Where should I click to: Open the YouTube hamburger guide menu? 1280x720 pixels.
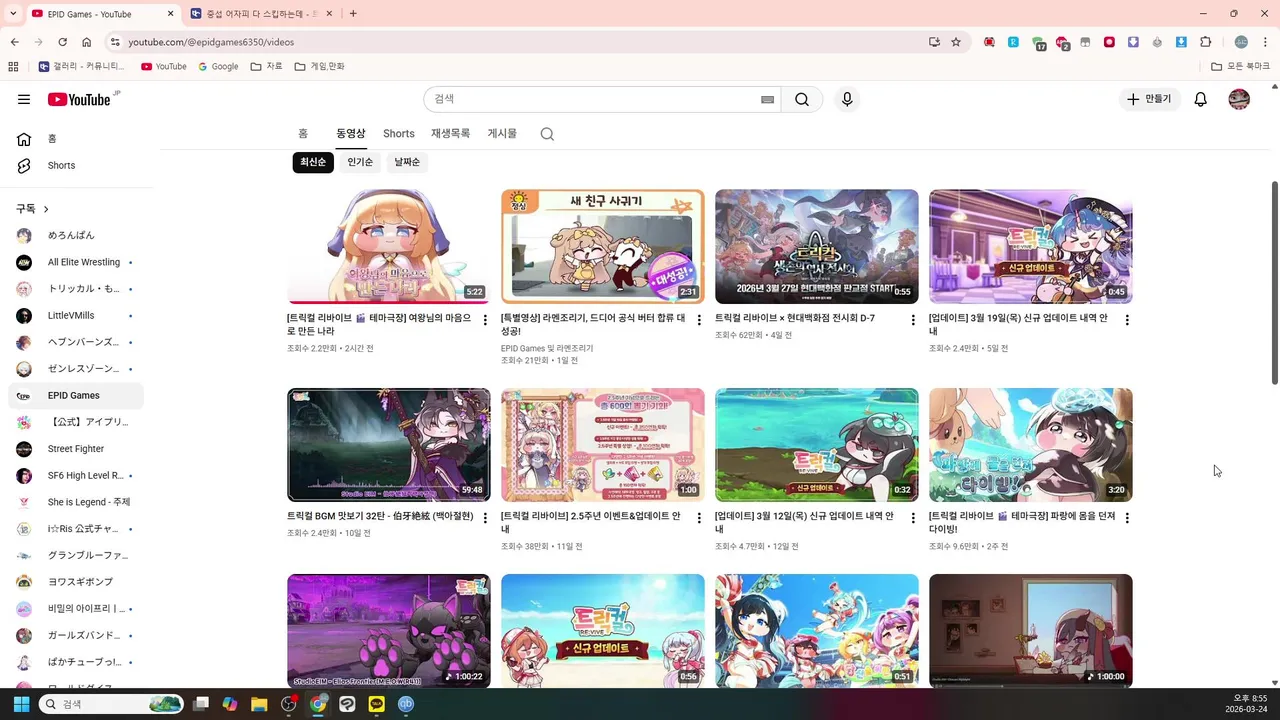(x=24, y=99)
